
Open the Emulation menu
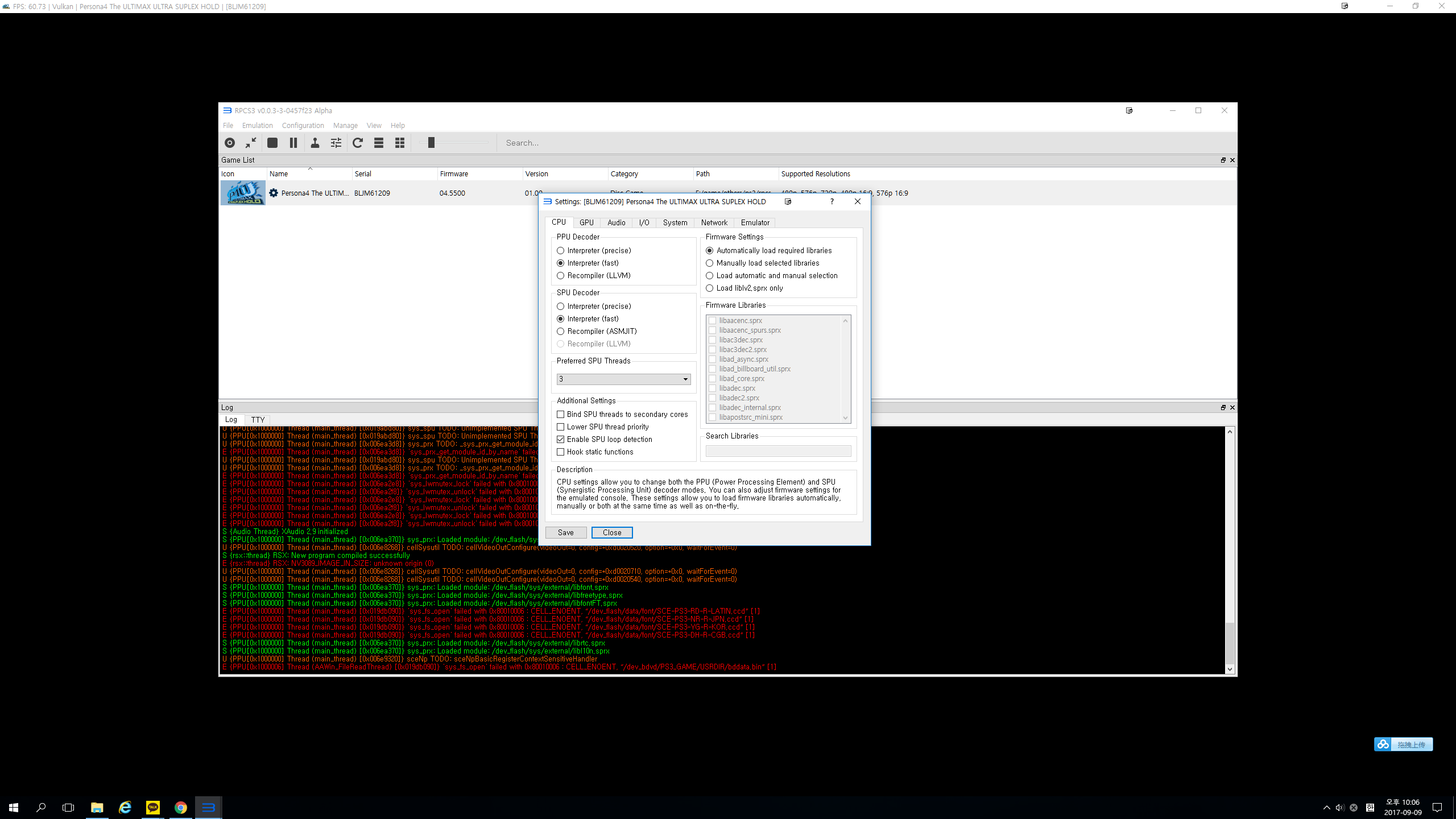258,125
